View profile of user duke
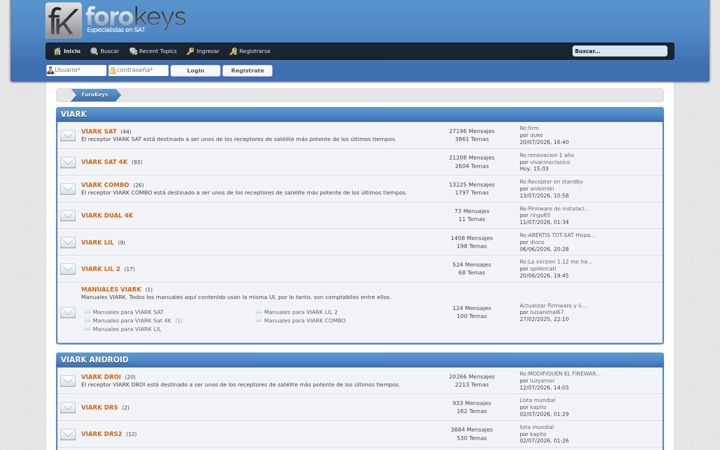The width and height of the screenshot is (720, 450). coord(536,135)
